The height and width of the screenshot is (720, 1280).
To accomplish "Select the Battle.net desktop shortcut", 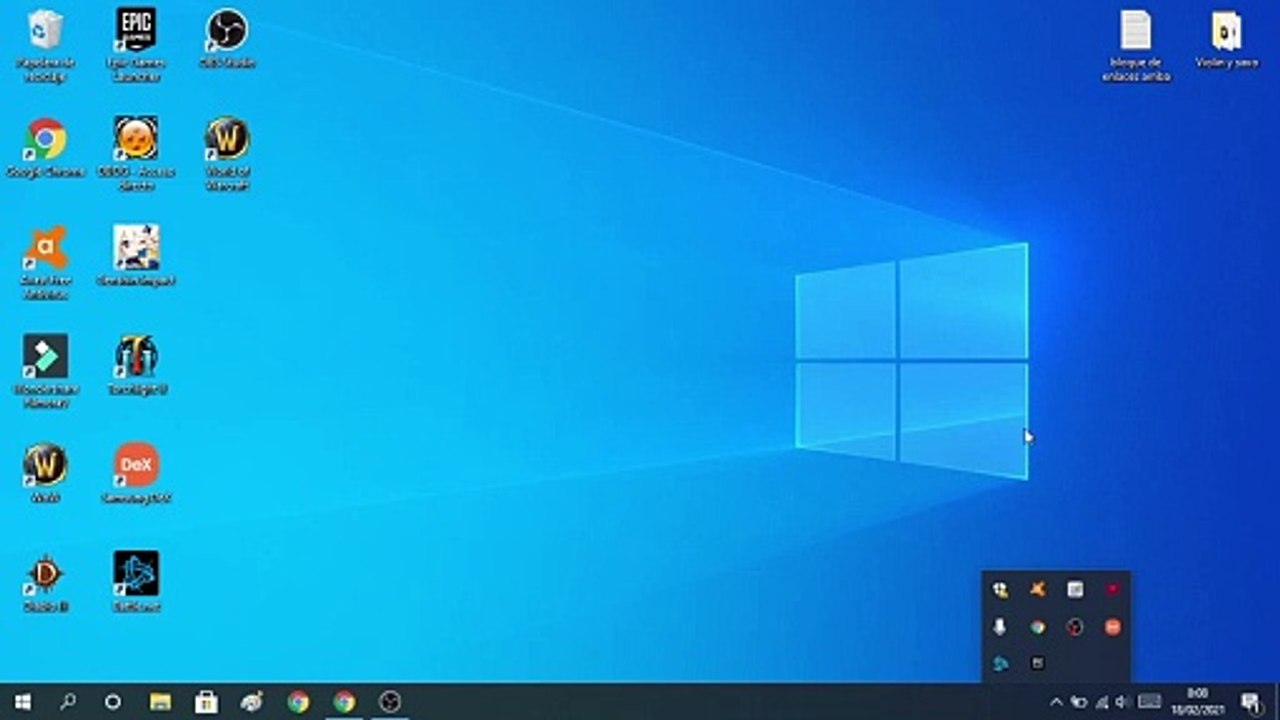I will 136,582.
